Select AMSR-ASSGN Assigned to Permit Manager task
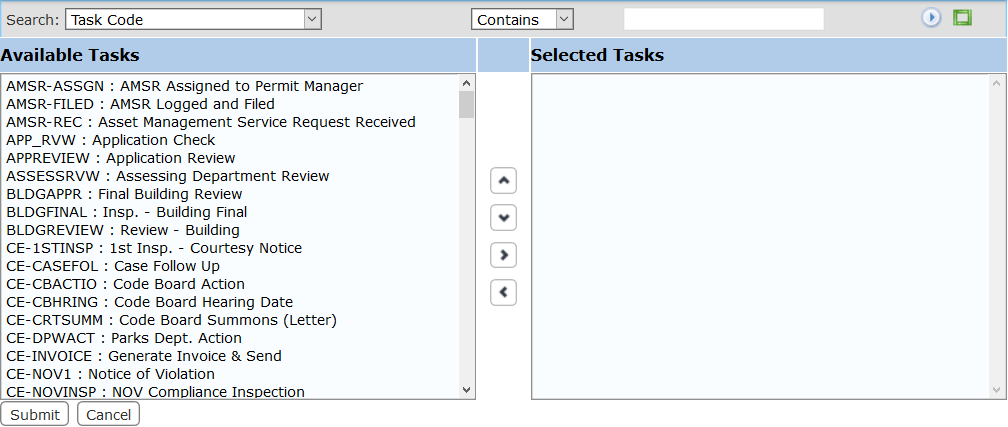 (x=184, y=86)
